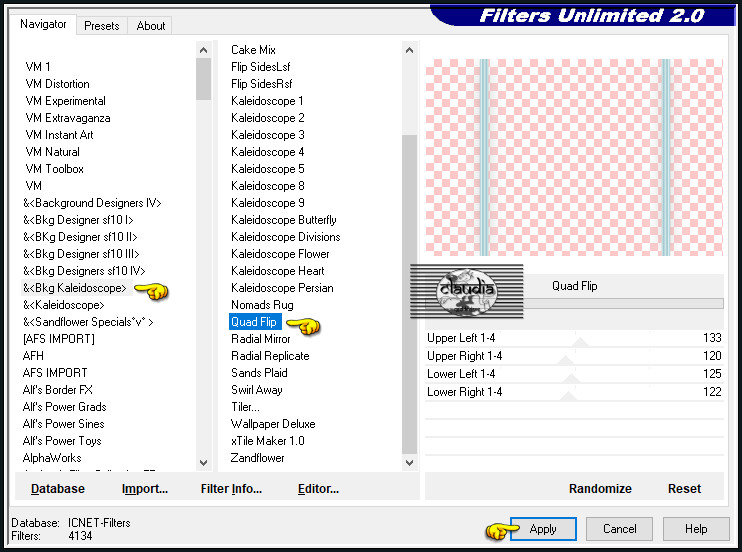This screenshot has height=552, width=742.
Task: Select VM Extravaganza category
Action: point(68,118)
